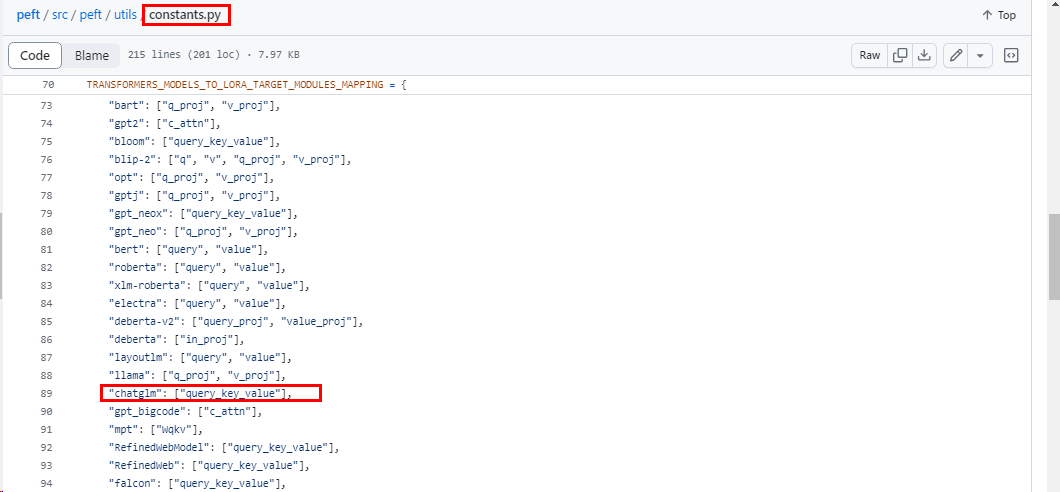The width and height of the screenshot is (1060, 492).
Task: Click the "deberta-v2" mapping code line
Action: 236,321
